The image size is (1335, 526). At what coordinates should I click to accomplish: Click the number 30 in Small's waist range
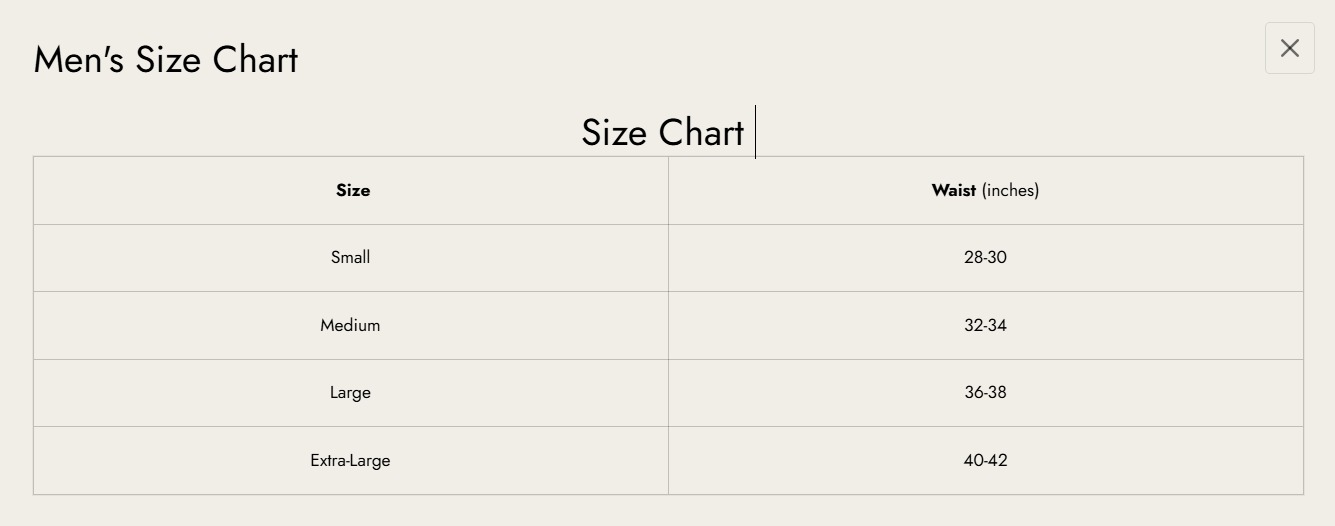(997, 257)
